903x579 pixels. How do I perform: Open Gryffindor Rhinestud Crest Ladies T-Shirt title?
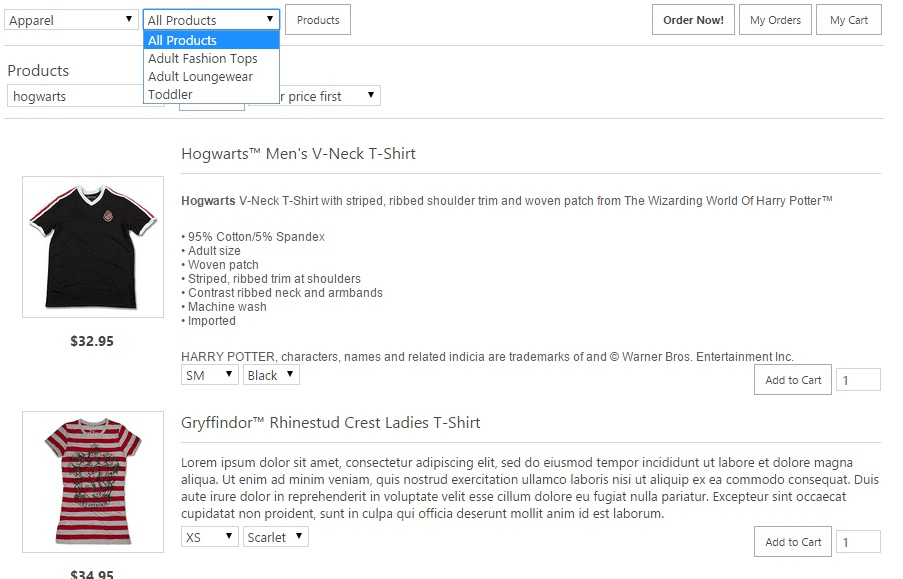331,423
